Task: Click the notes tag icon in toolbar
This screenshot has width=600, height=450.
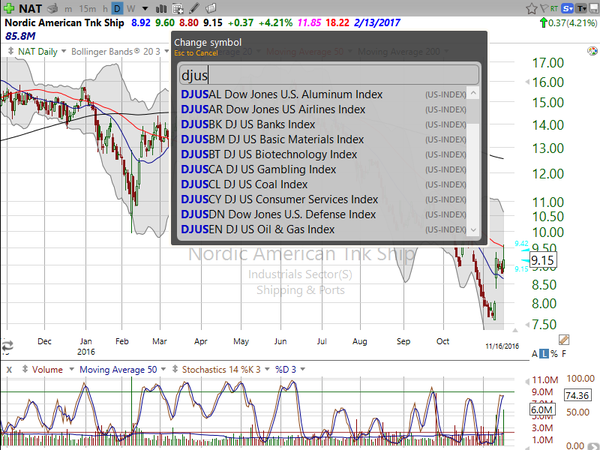Action: coord(210,8)
